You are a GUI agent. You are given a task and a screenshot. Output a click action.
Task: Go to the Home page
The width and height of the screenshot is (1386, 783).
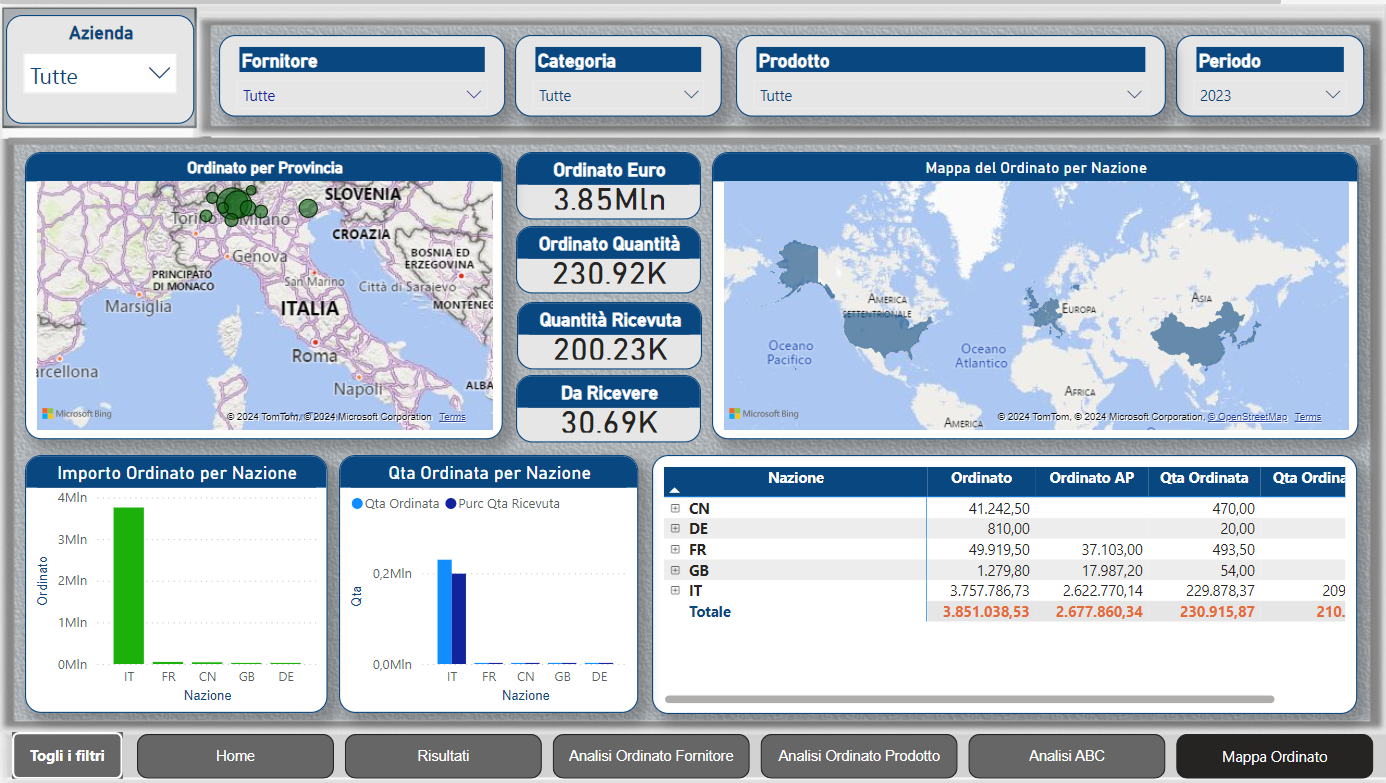[235, 756]
